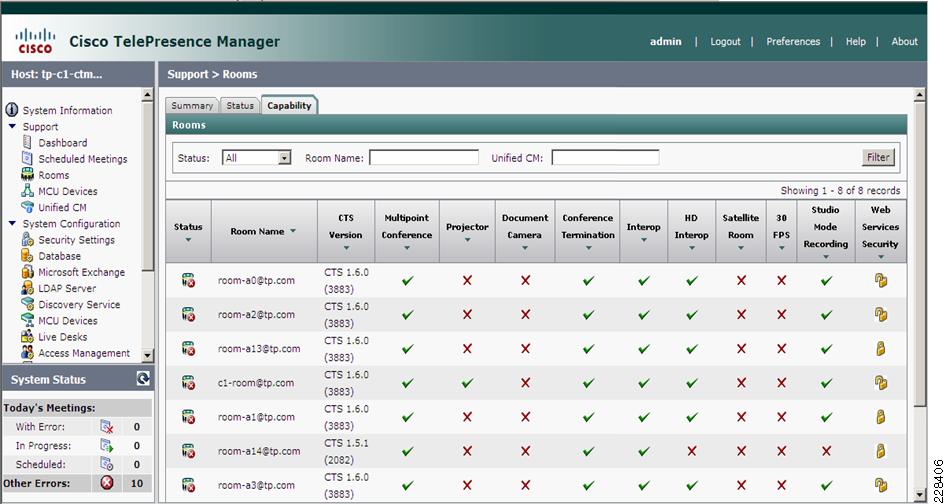Click security lock icon for room-a0@tp.com

pyautogui.click(x=881, y=280)
